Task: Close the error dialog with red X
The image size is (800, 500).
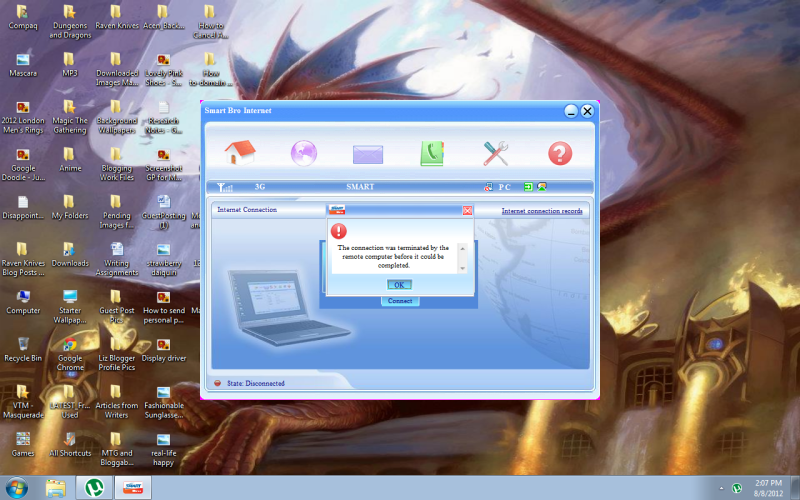Action: click(x=467, y=210)
